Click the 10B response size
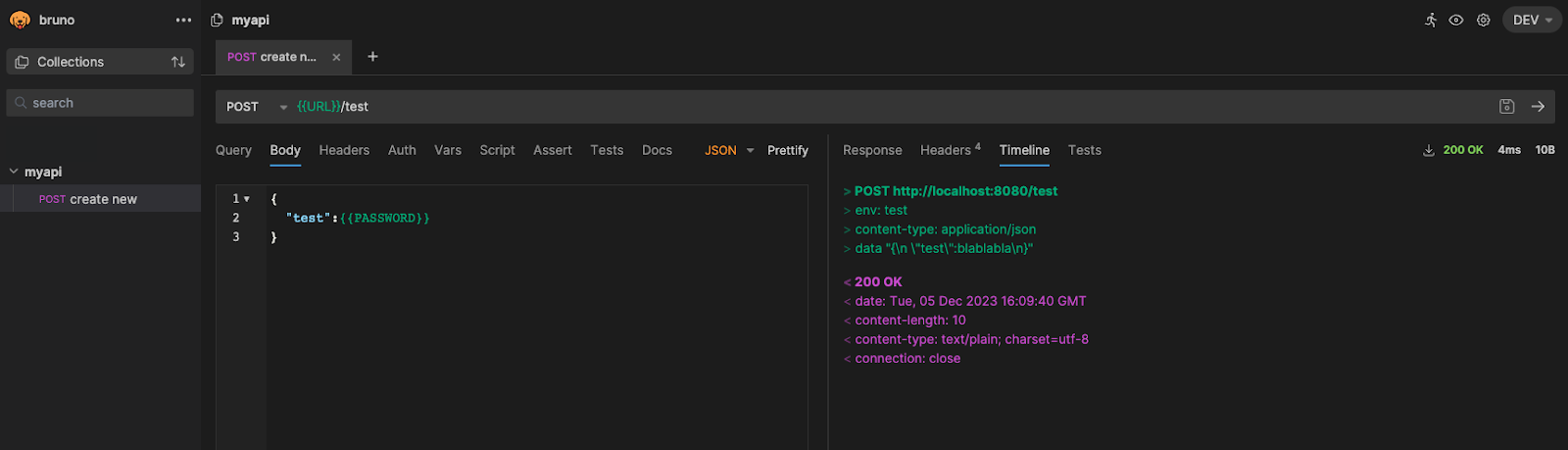 (x=1545, y=150)
